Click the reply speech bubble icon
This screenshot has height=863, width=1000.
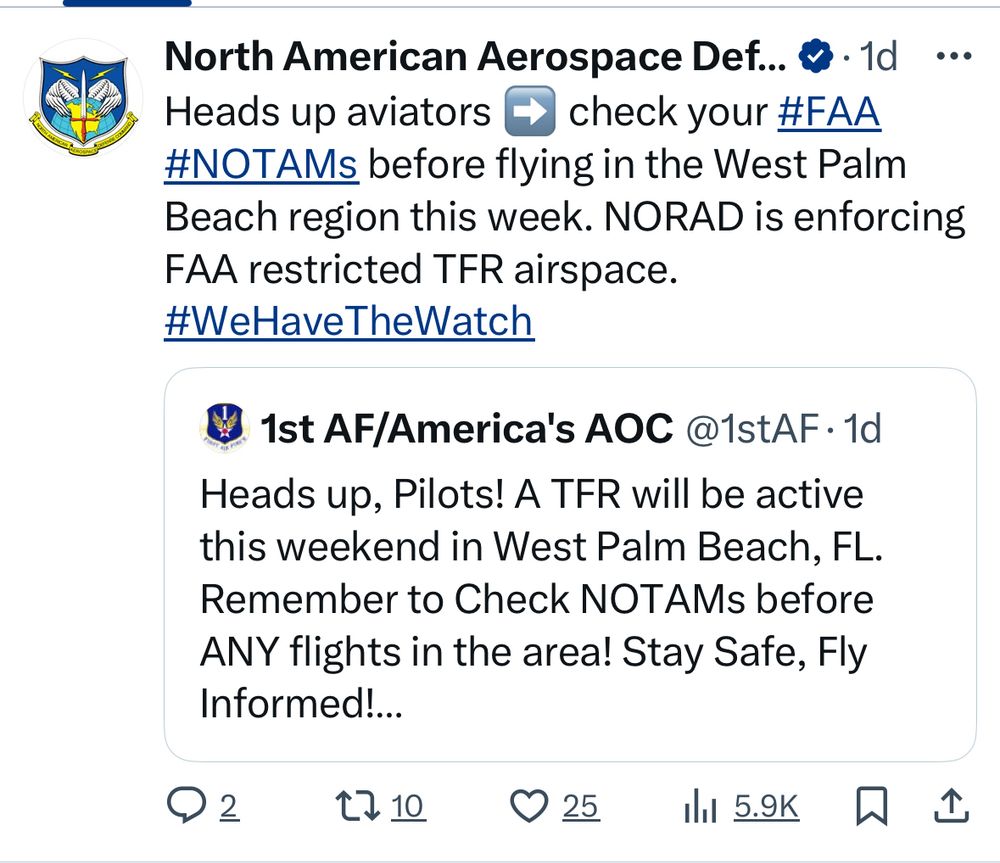point(185,807)
